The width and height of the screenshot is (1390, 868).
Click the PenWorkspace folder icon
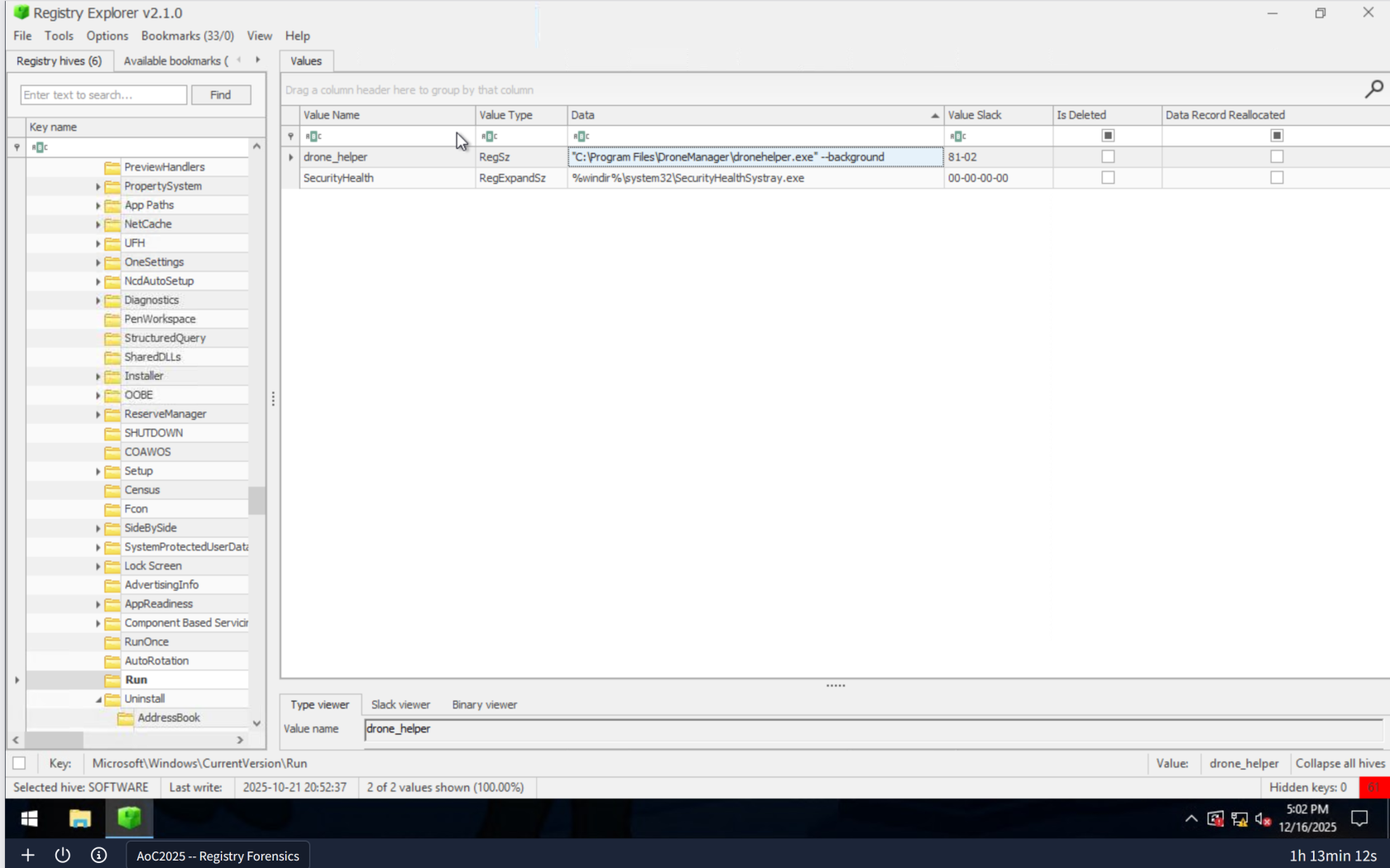(113, 319)
